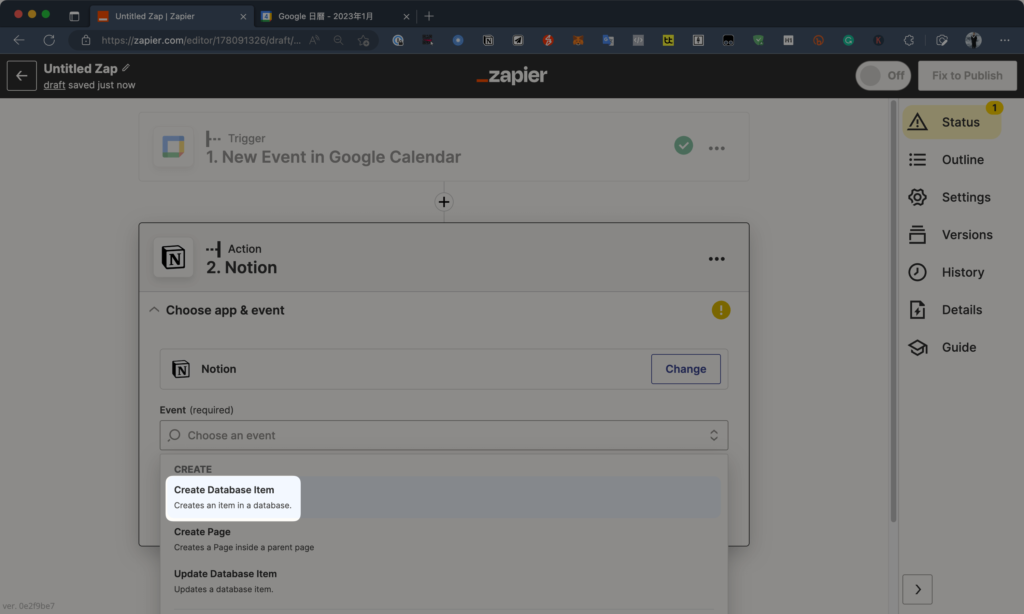
Task: Toggle the Zap Off switch on
Action: pos(883,76)
